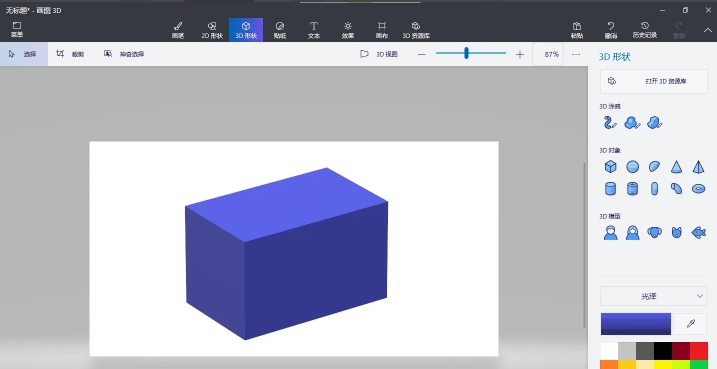Select the donut torus 3D object
The height and width of the screenshot is (369, 717).
pyautogui.click(x=698, y=188)
